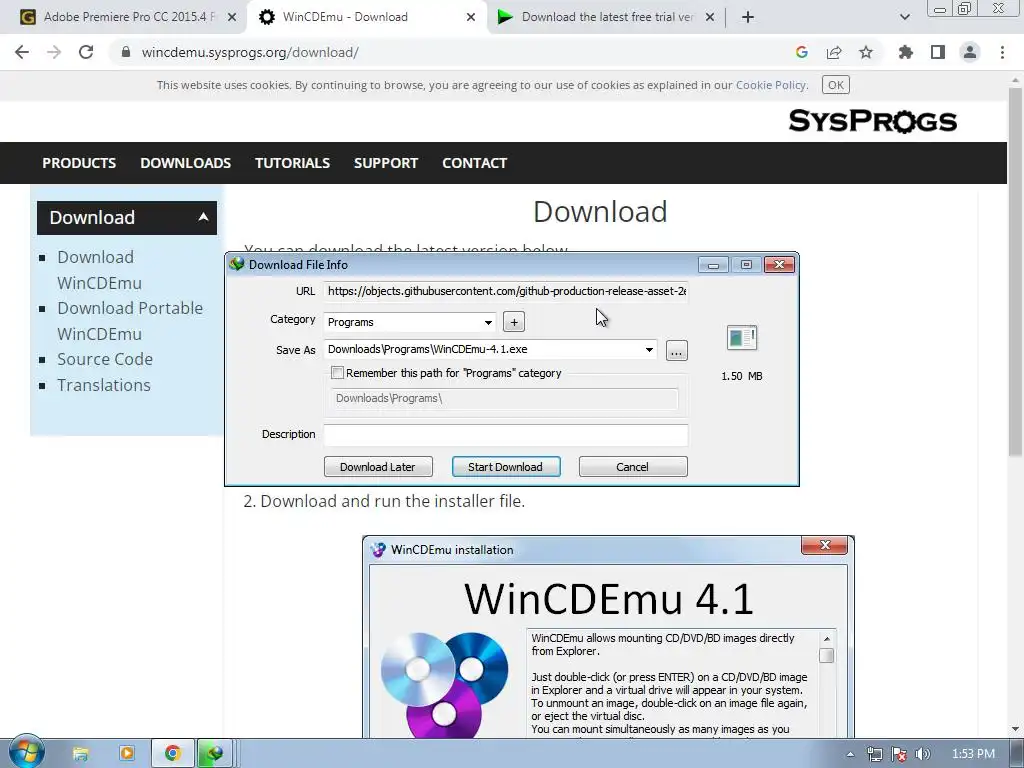Show hidden system tray icons
The height and width of the screenshot is (768, 1024).
(x=850, y=754)
